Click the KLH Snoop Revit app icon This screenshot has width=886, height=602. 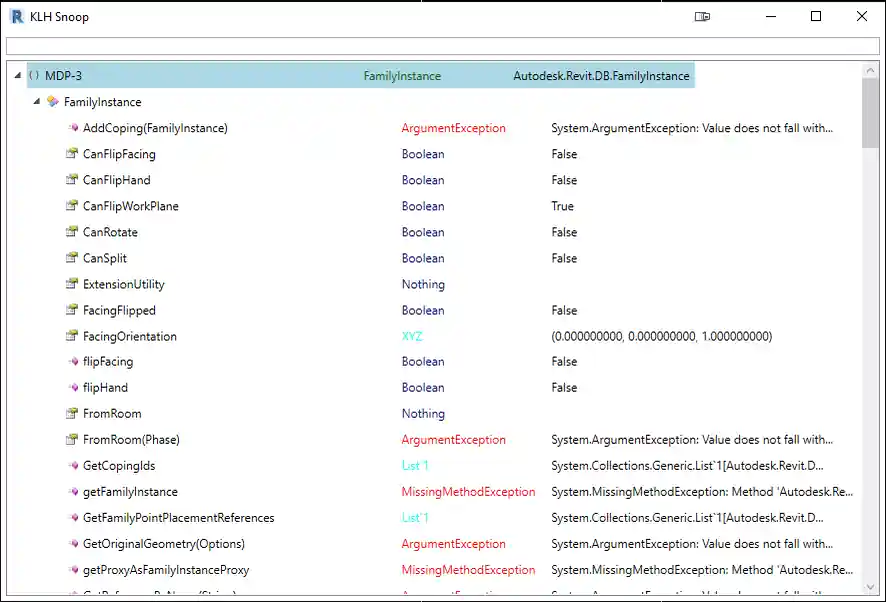[x=16, y=17]
